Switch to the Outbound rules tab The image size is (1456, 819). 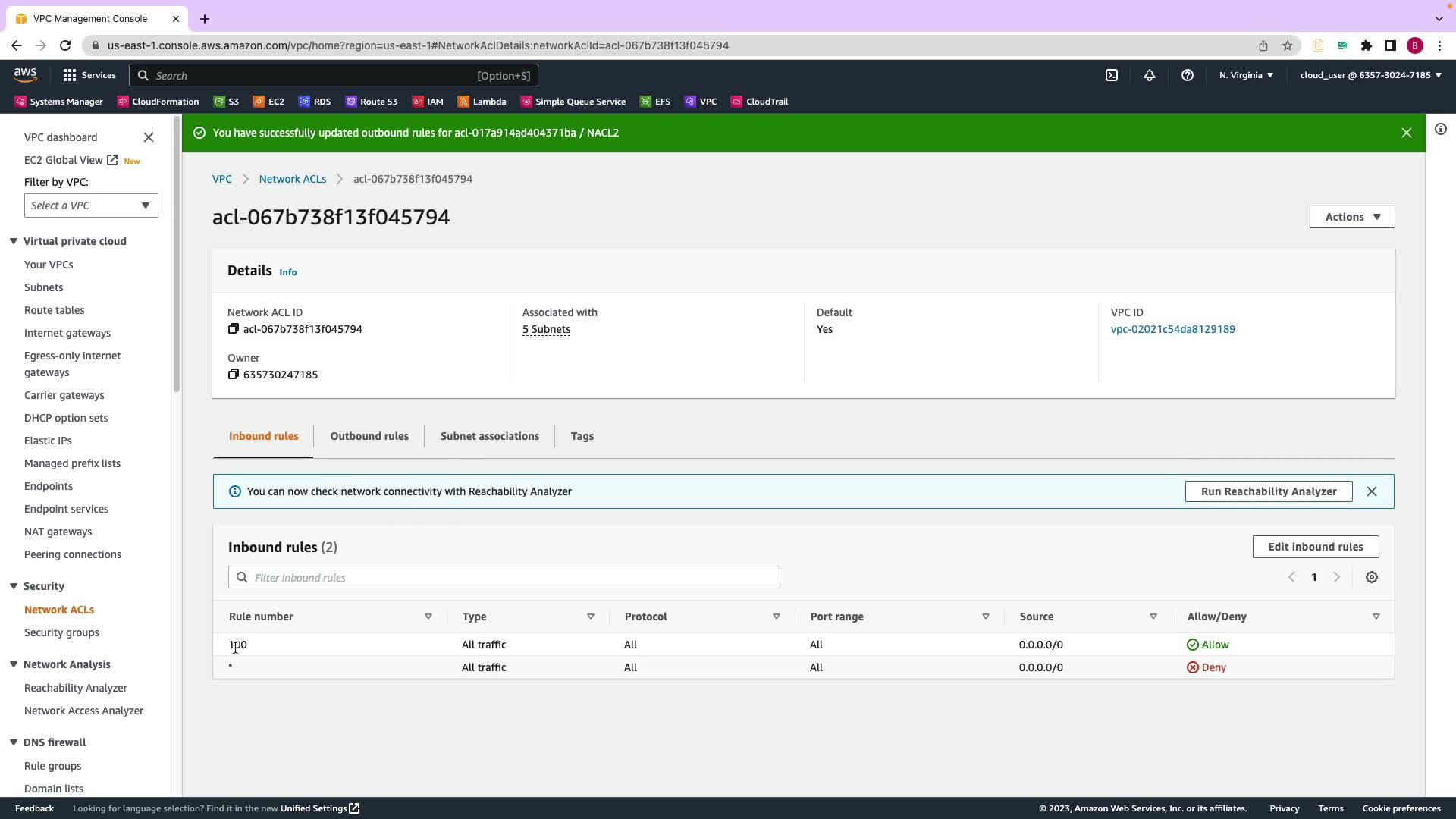(x=369, y=436)
